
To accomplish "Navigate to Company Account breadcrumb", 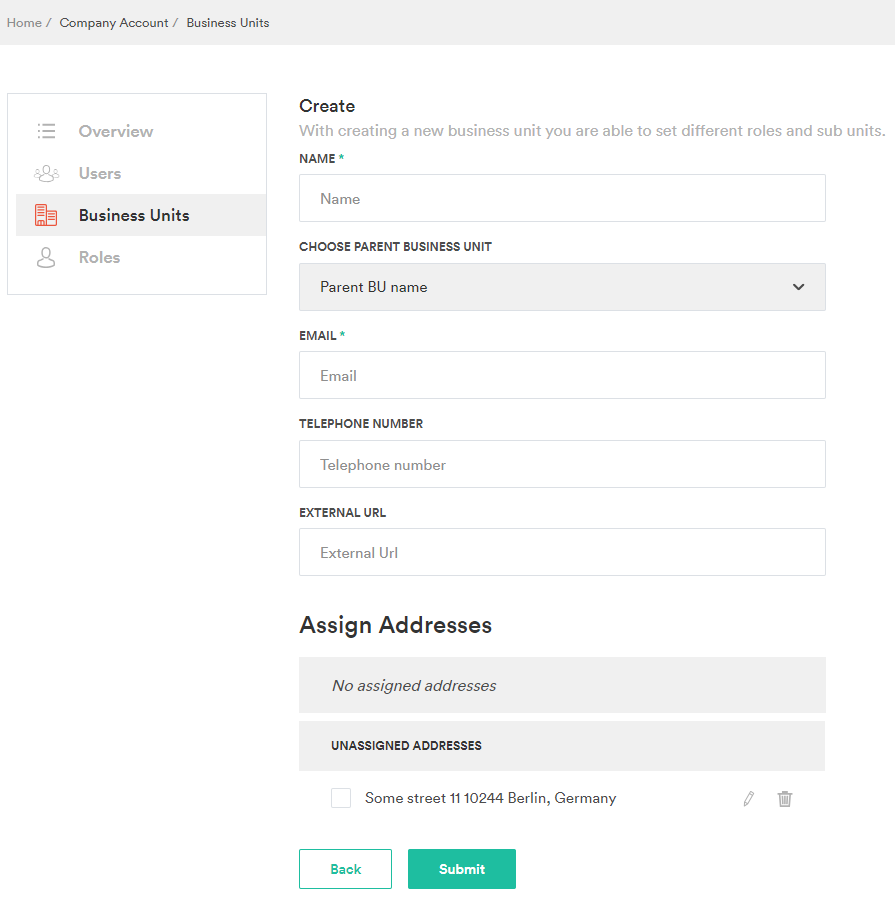I will pos(114,23).
